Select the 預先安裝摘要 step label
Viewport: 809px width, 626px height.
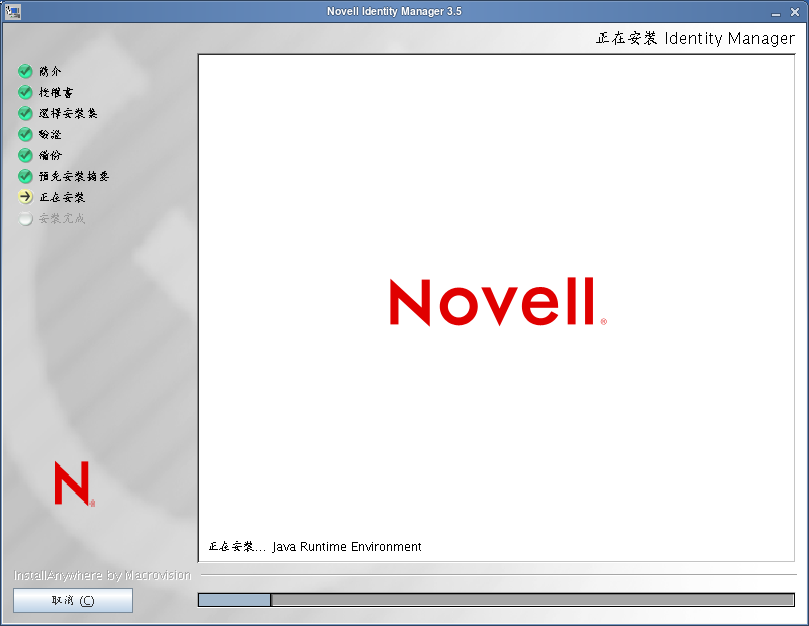[x=74, y=176]
